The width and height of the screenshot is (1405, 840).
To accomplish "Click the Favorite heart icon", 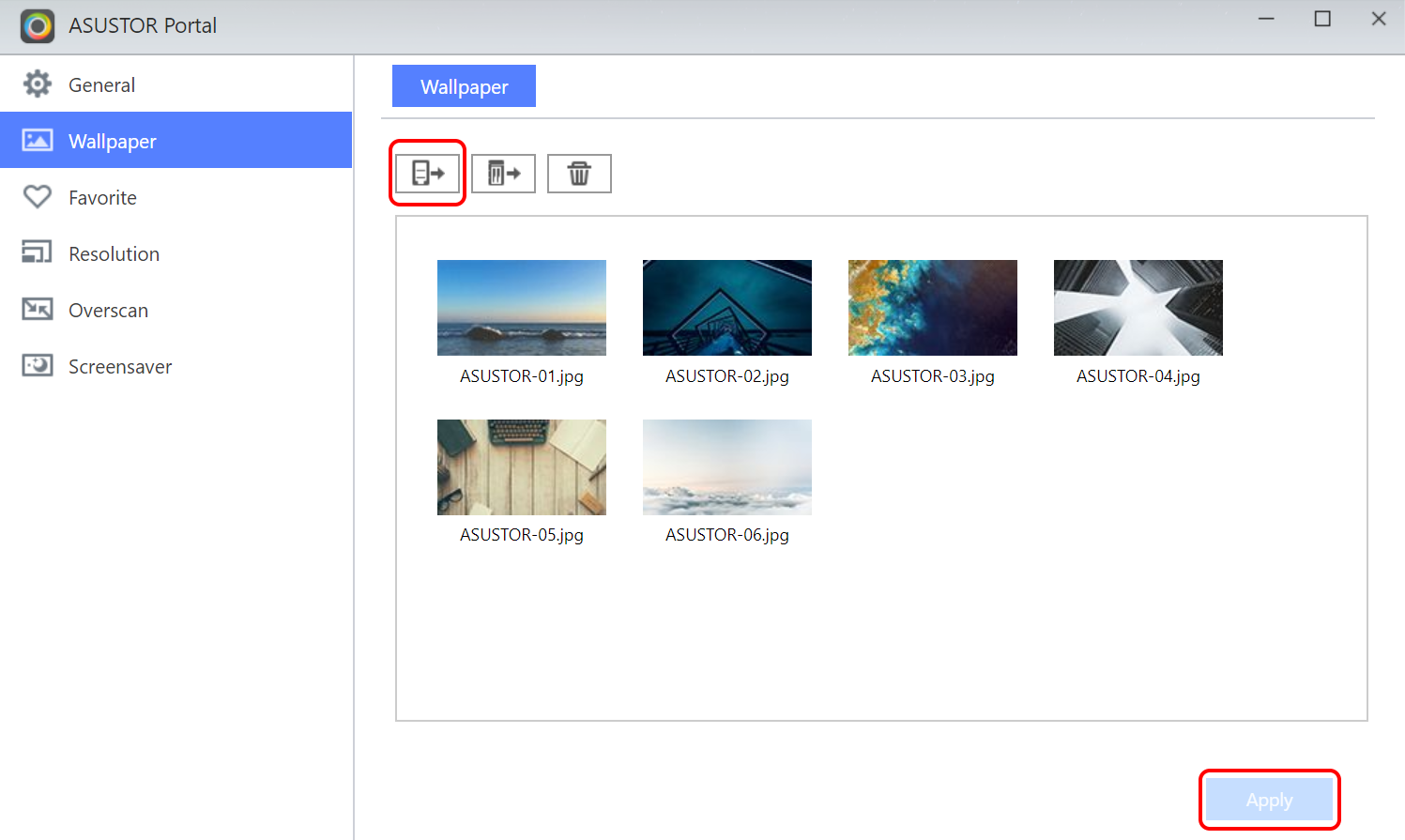I will 38,197.
